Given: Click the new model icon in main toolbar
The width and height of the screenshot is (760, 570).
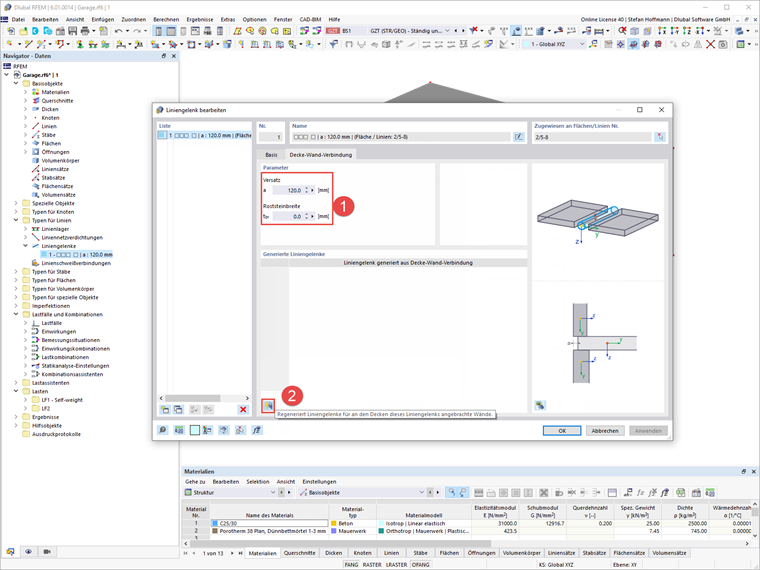Looking at the screenshot, I should (x=11, y=31).
